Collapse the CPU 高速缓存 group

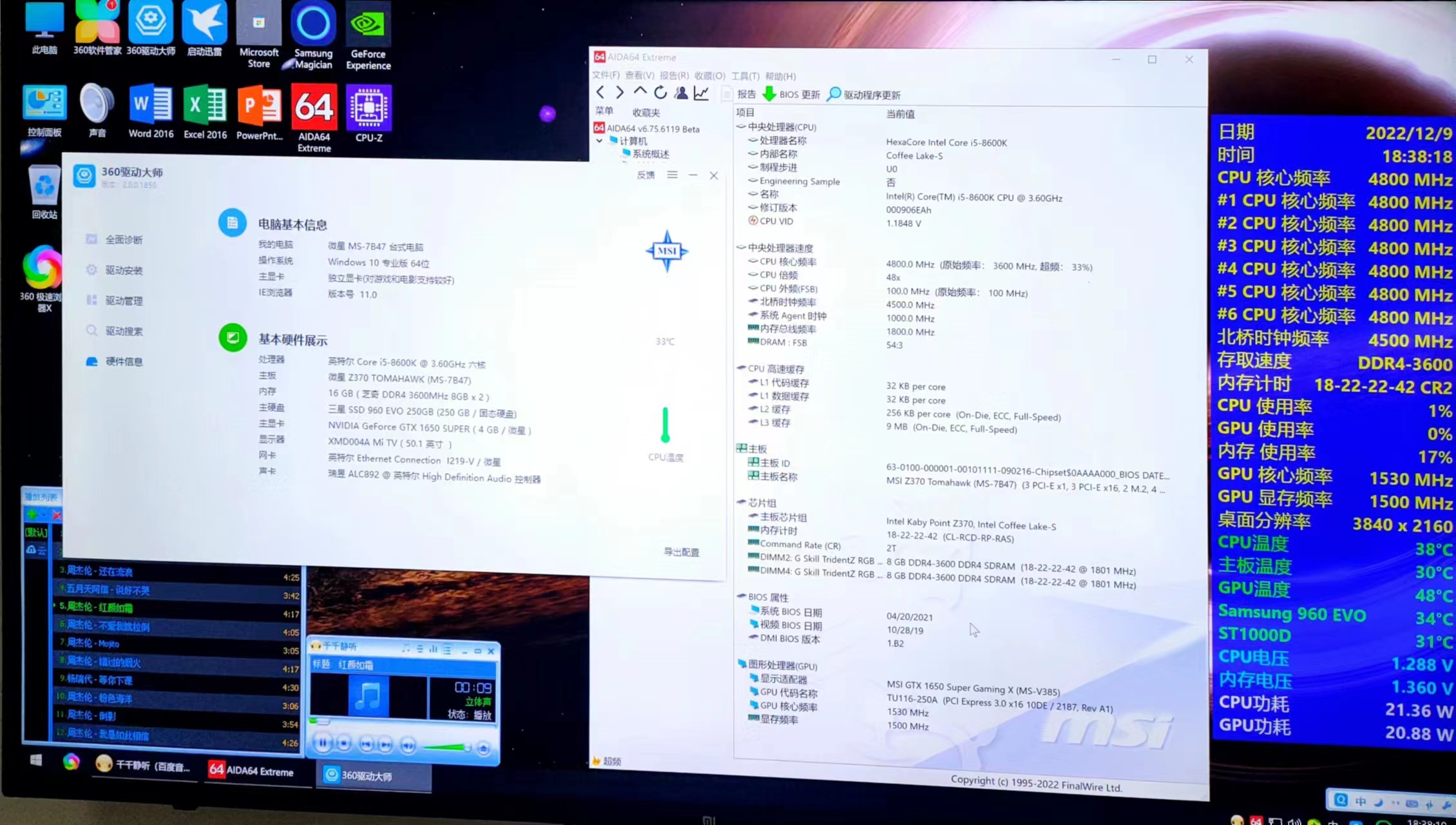click(x=741, y=368)
